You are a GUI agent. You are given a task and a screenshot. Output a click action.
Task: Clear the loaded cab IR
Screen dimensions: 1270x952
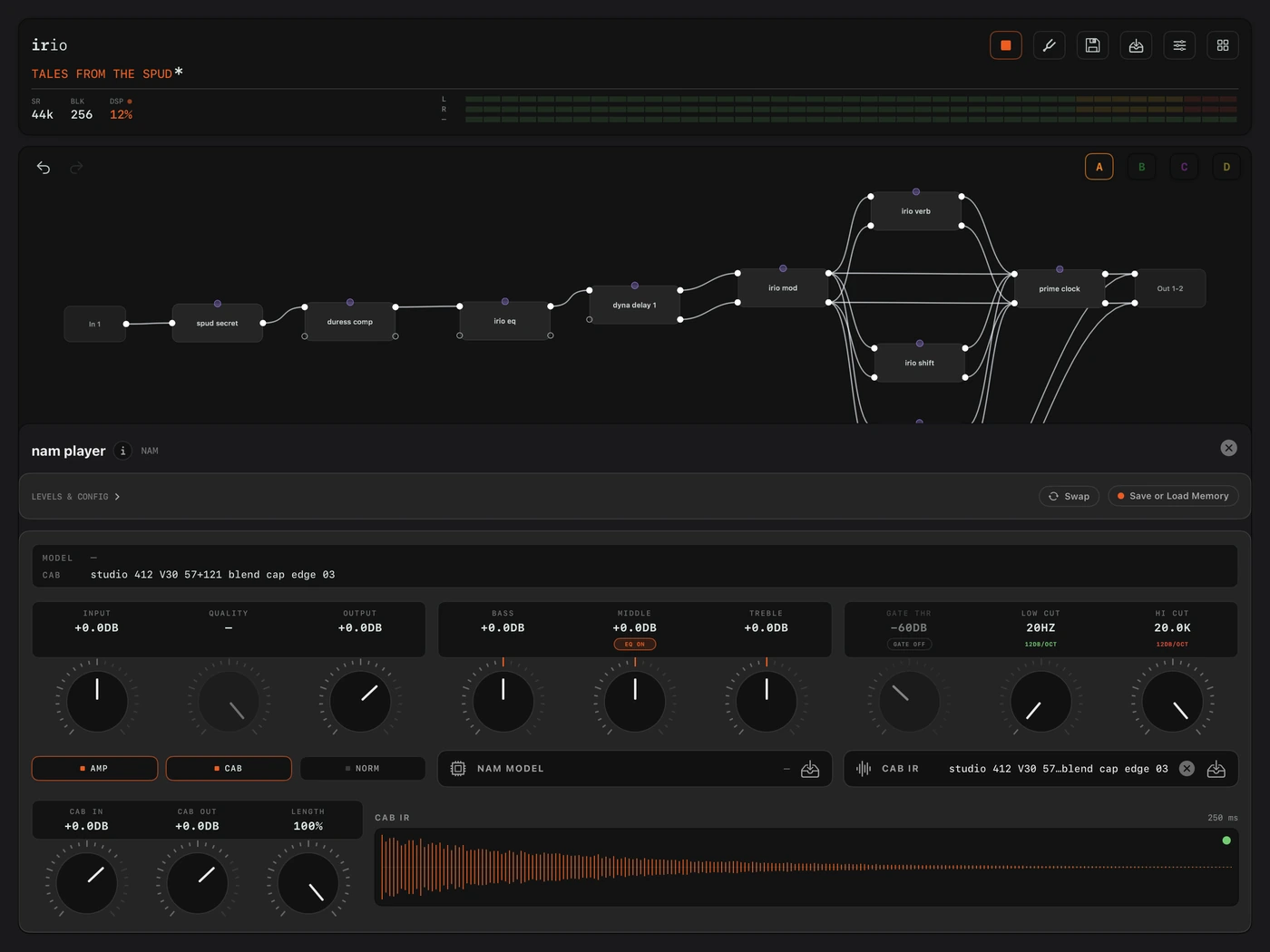coord(1187,769)
